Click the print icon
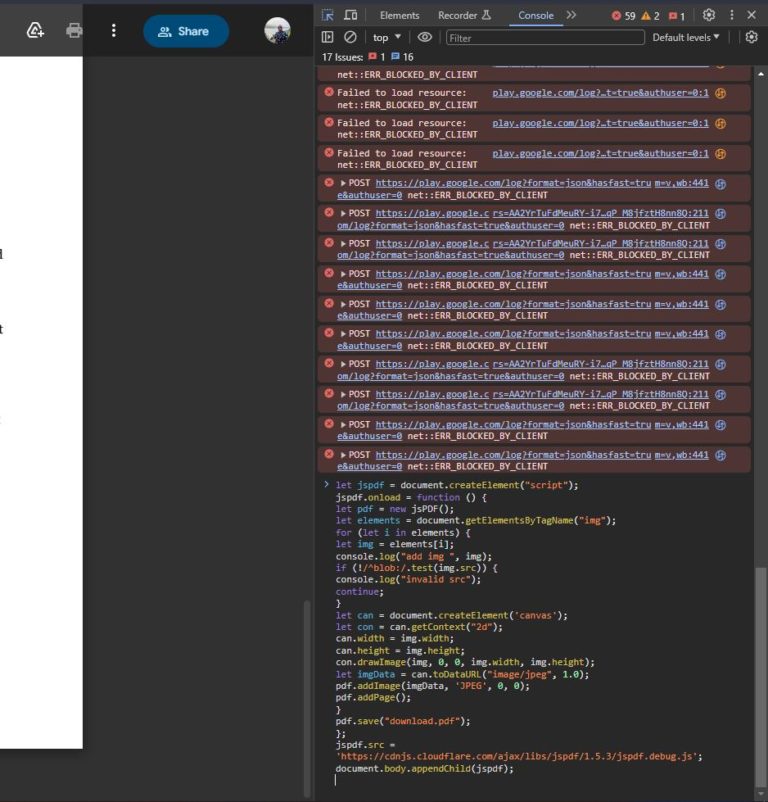This screenshot has height=802, width=768. pos(74,31)
